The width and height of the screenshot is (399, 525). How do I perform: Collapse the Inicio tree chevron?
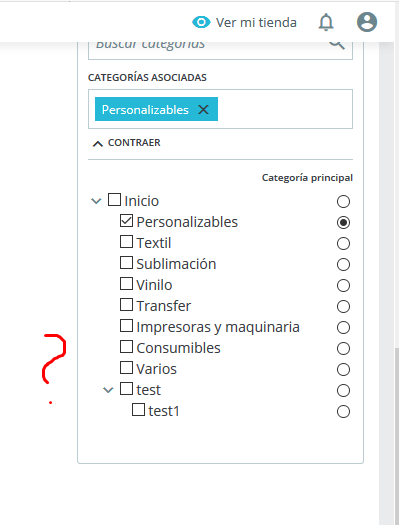96,201
